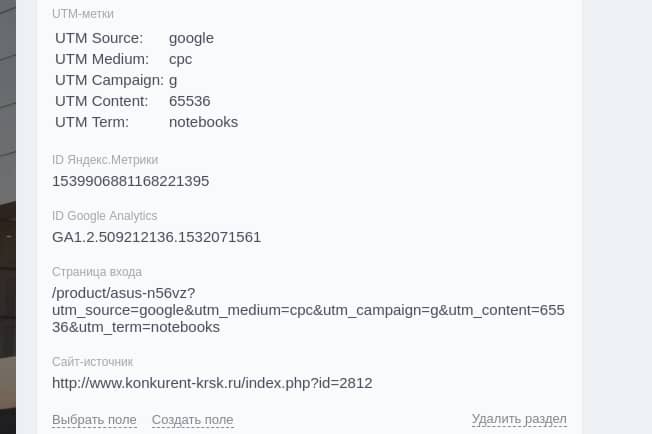
Task: Click the 'Страница входа' field label
Action: tap(97, 272)
